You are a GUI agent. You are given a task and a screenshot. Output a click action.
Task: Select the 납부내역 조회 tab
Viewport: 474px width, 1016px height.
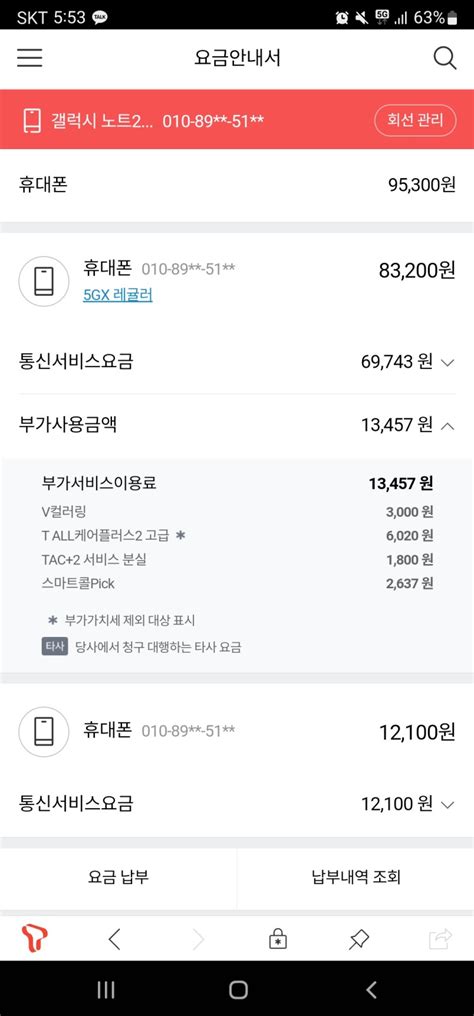pos(356,878)
